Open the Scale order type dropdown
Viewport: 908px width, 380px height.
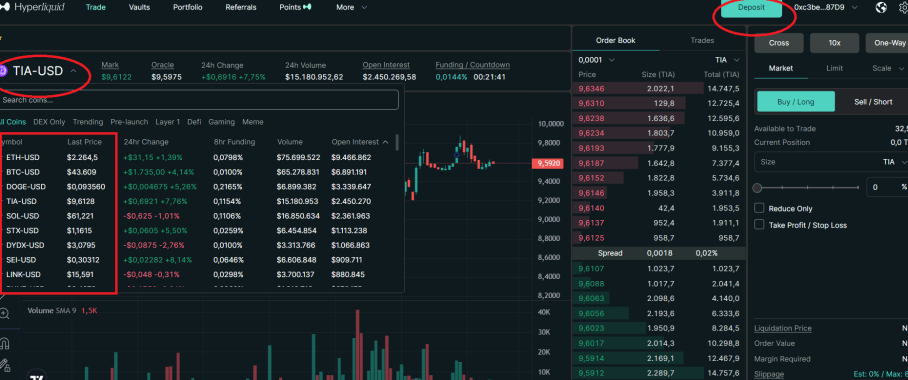pyautogui.click(x=887, y=68)
